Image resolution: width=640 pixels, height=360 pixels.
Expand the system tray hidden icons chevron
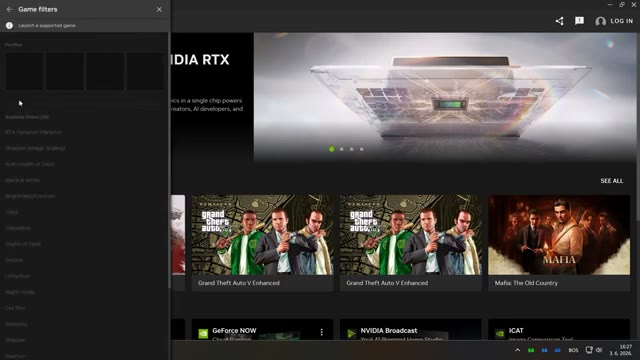(x=518, y=350)
